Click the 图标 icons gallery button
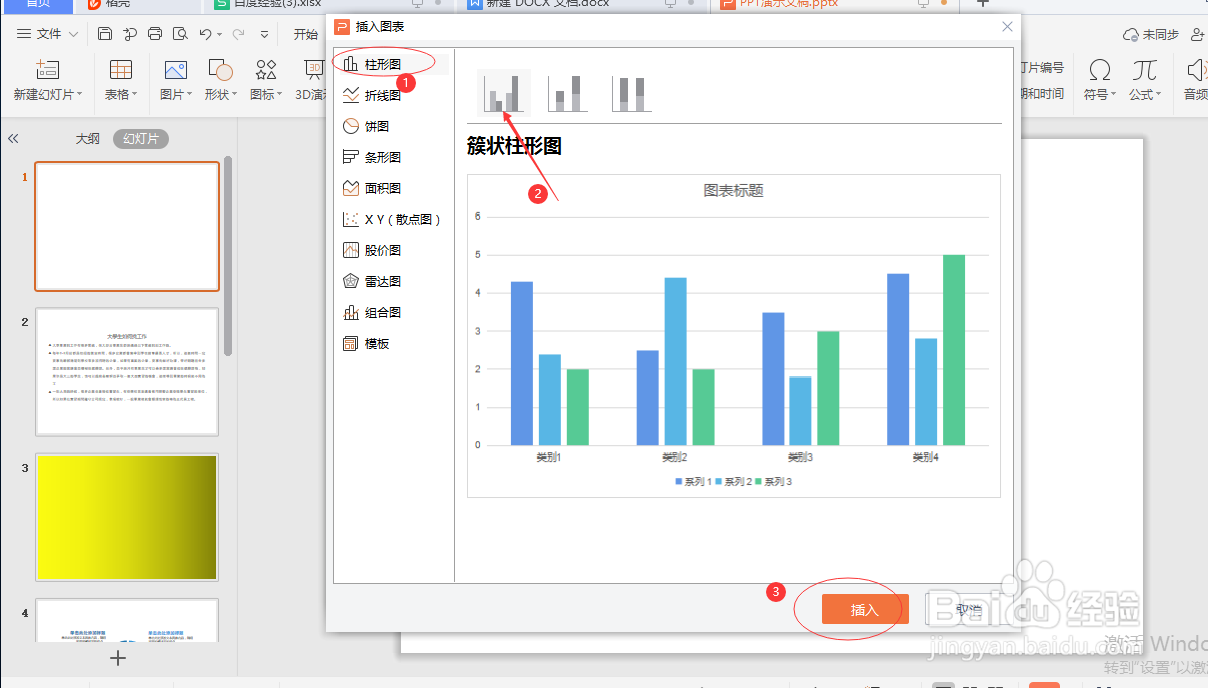1208x688 pixels. tap(266, 69)
